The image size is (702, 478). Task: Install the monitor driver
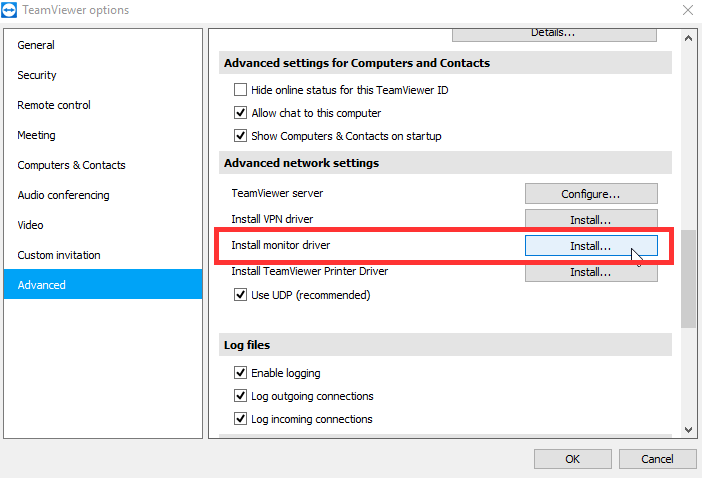point(591,245)
